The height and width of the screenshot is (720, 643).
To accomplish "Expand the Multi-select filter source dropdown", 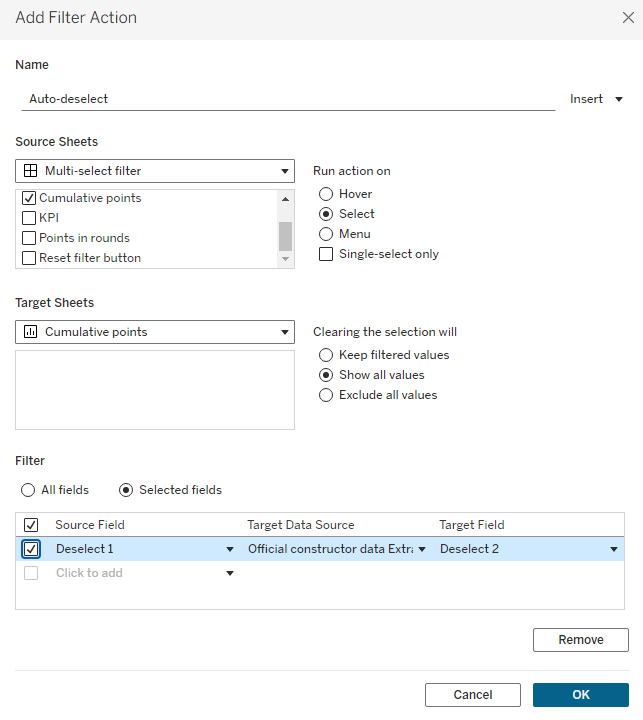I will (285, 171).
